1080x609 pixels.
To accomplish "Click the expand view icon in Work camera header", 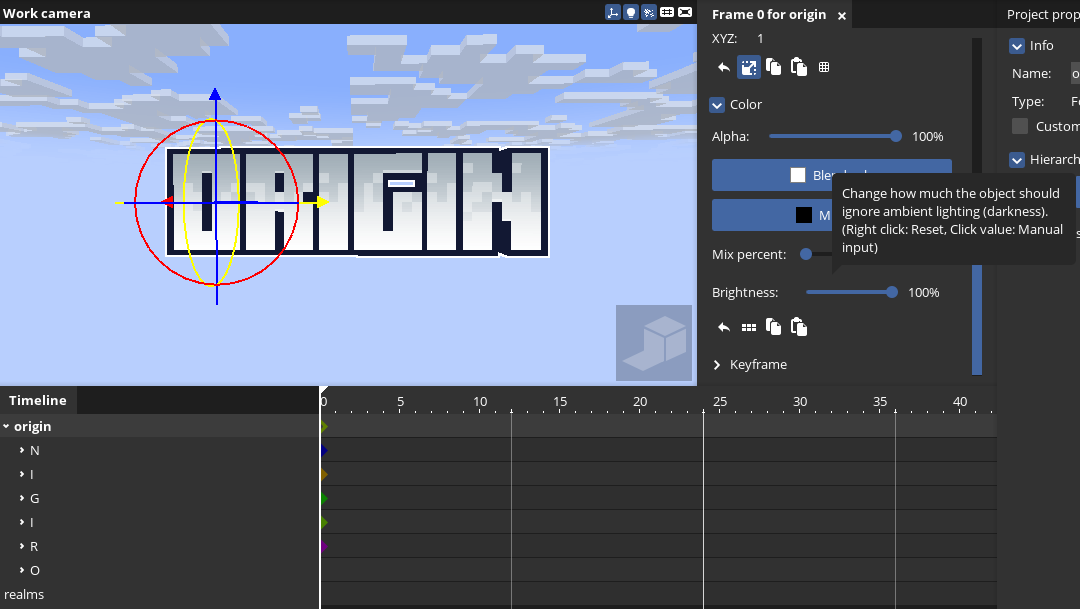I will point(685,12).
